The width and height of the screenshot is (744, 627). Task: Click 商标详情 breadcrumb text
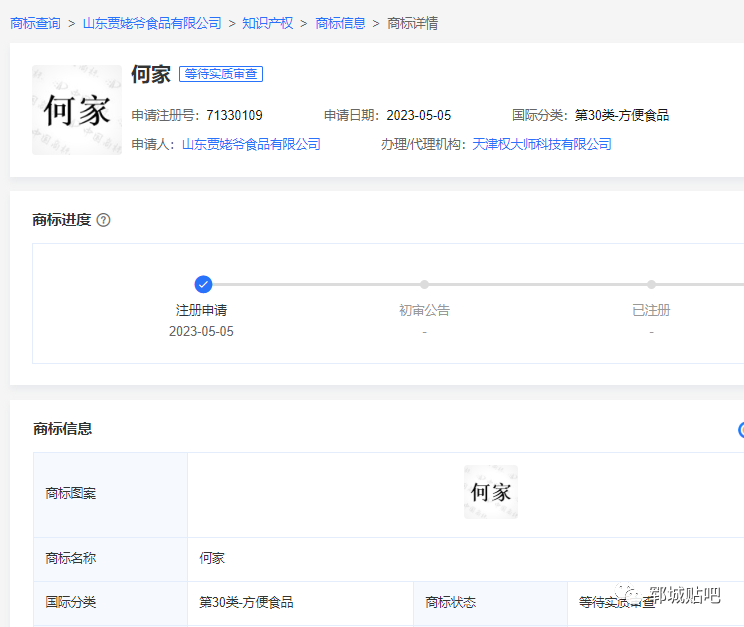coord(412,23)
